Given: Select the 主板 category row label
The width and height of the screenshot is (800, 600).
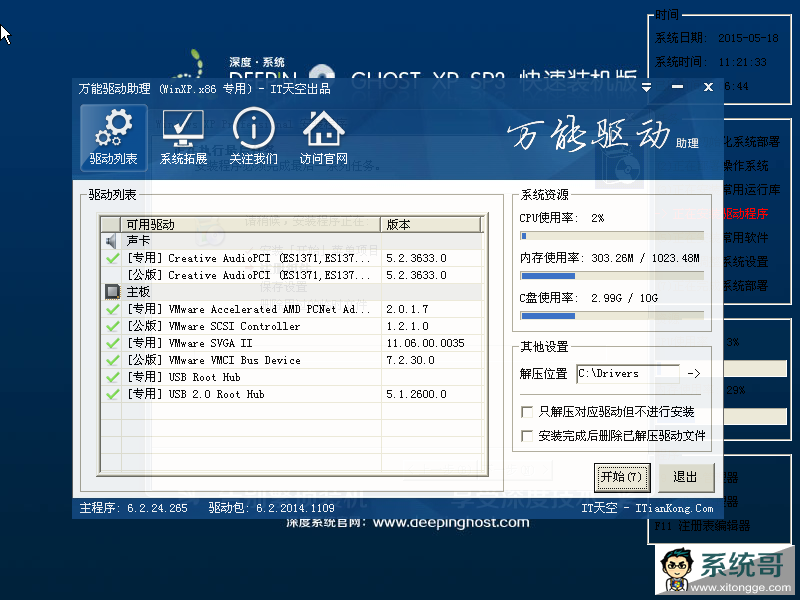Looking at the screenshot, I should [138, 292].
